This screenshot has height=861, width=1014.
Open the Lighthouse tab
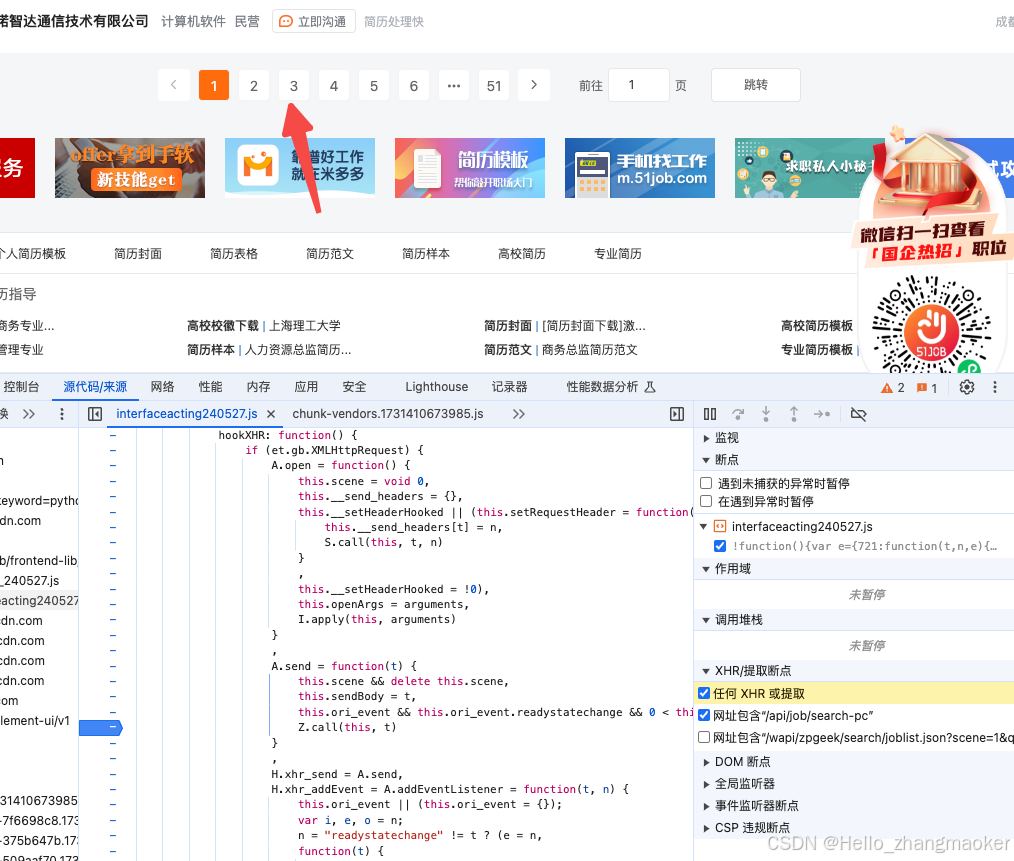[x=437, y=387]
